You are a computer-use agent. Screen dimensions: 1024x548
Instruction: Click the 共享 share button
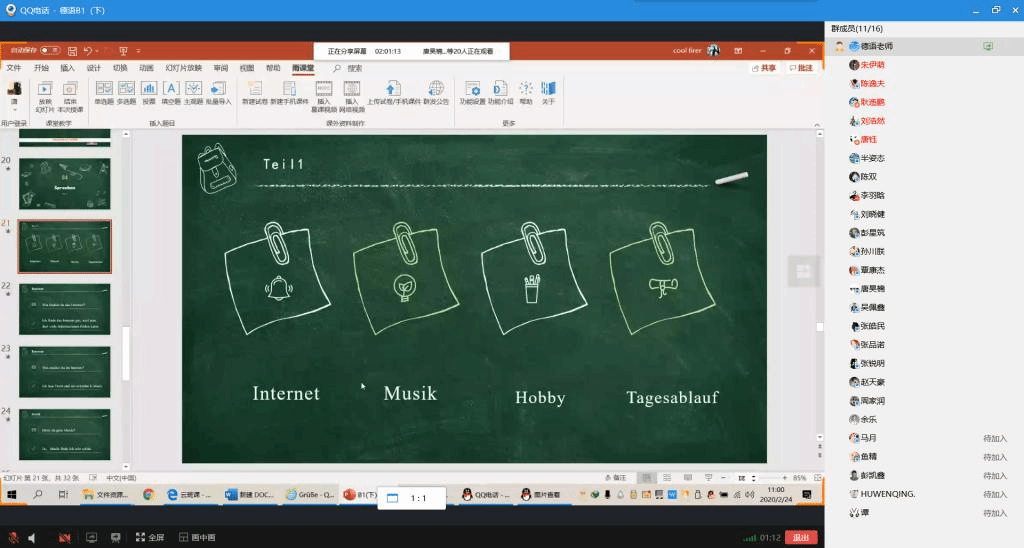(764, 68)
